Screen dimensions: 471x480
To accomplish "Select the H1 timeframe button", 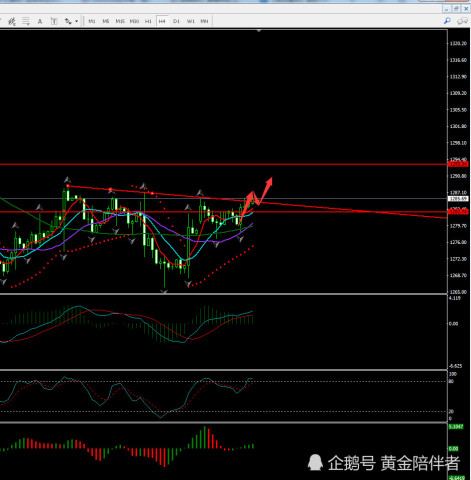I will tap(148, 21).
